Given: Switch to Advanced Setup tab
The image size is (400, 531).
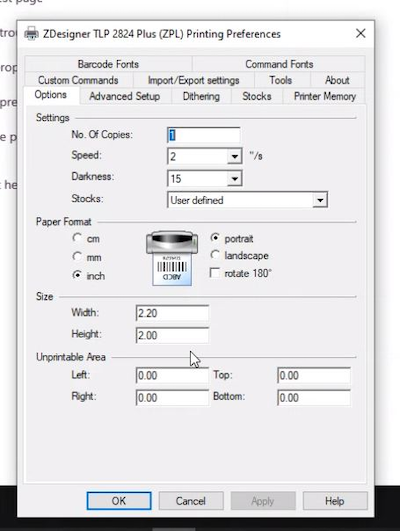Looking at the screenshot, I should click(125, 96).
